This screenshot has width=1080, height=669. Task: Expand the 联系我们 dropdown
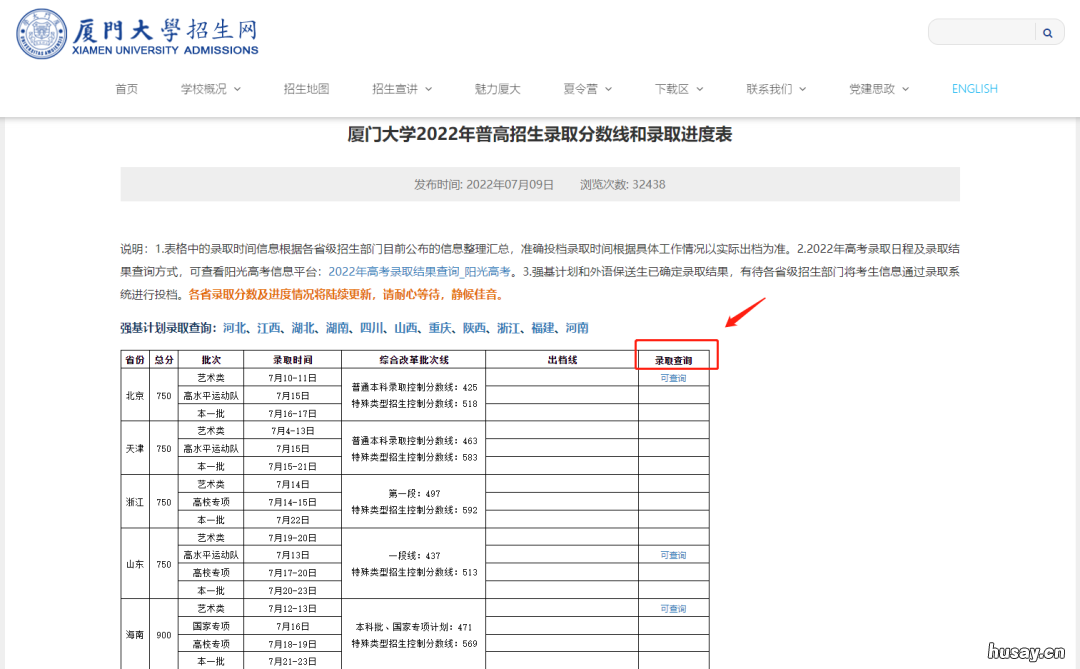pos(775,88)
